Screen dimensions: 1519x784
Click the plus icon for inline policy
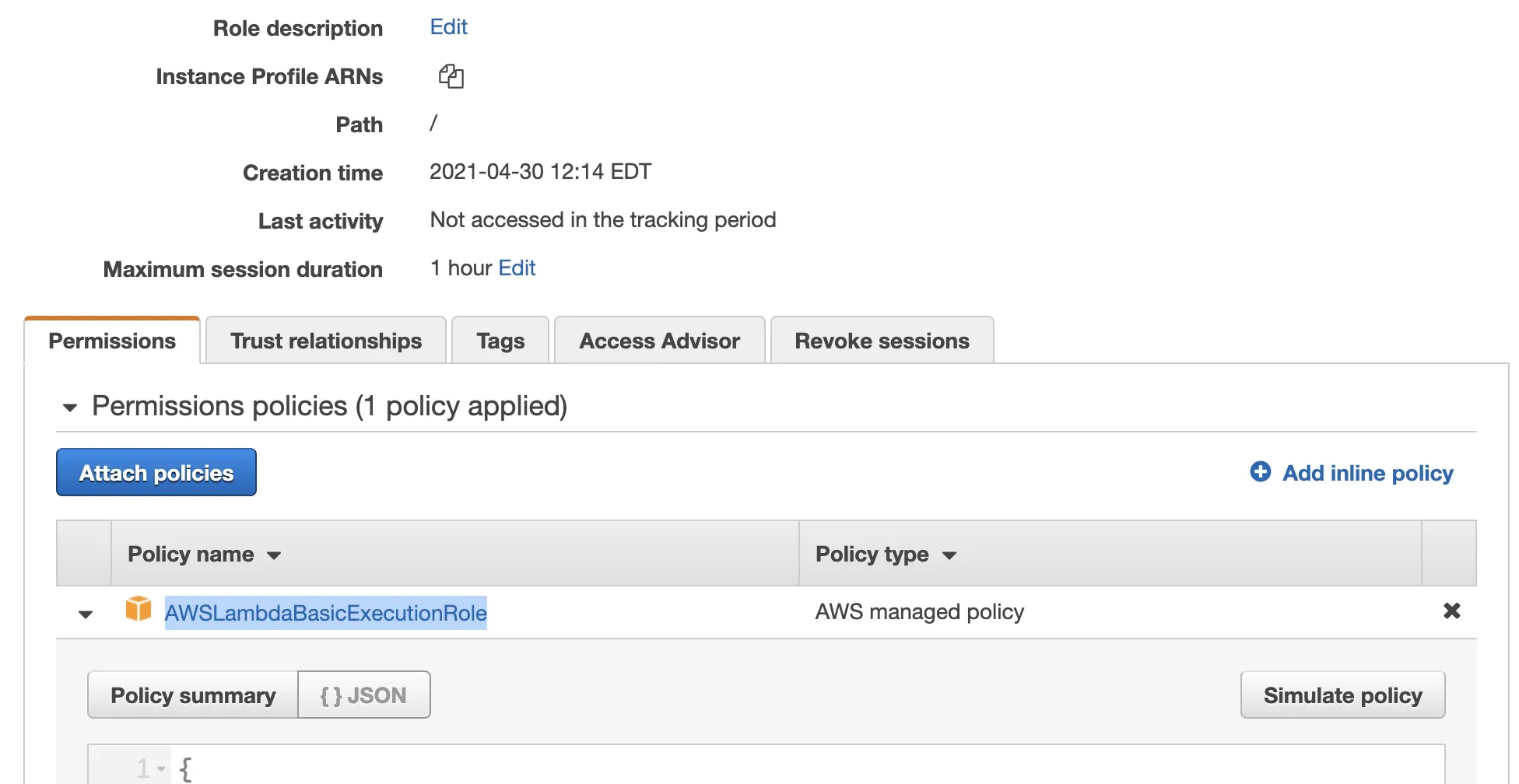click(1260, 472)
